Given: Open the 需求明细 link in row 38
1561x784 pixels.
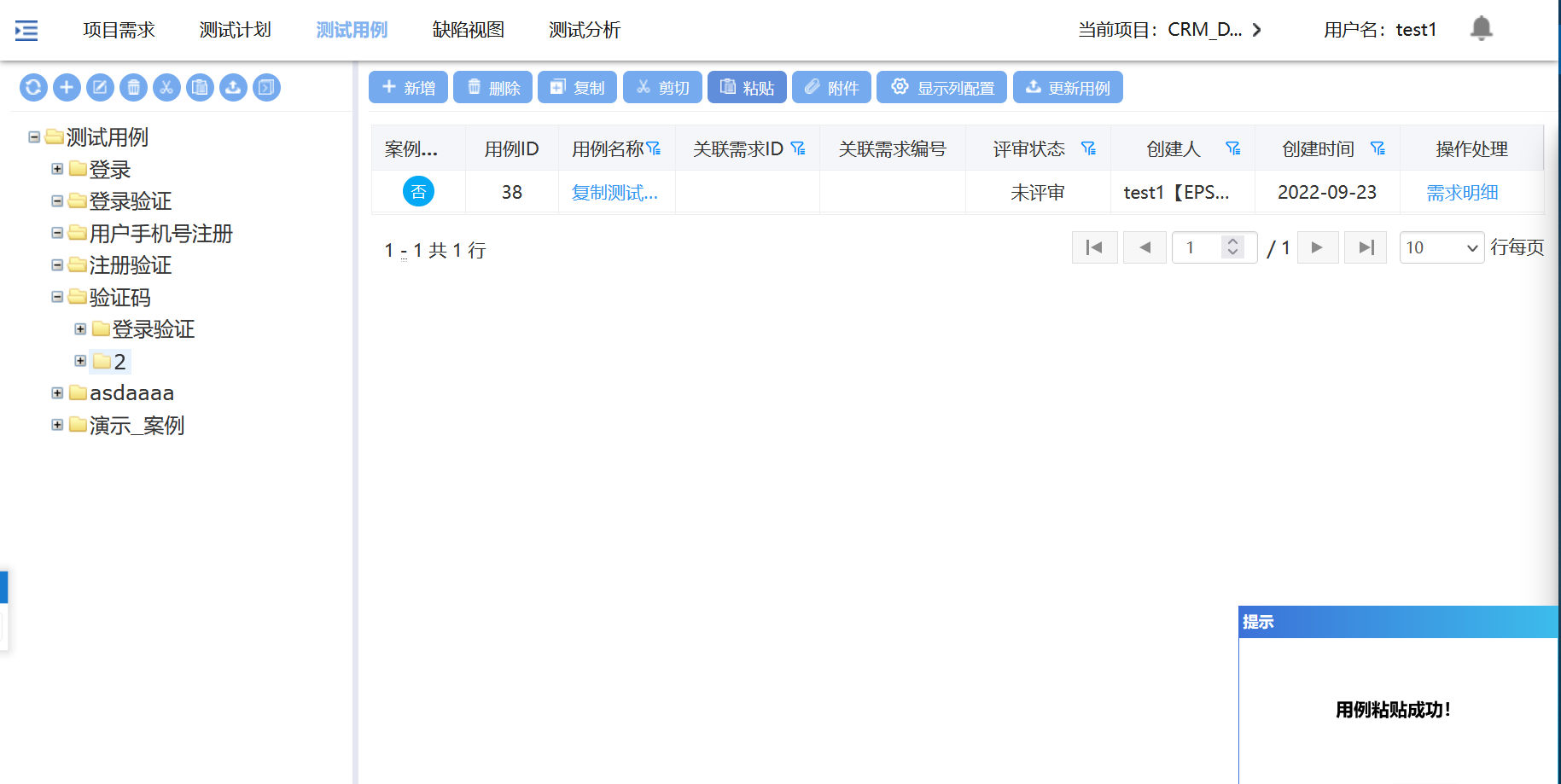Looking at the screenshot, I should point(1462,193).
